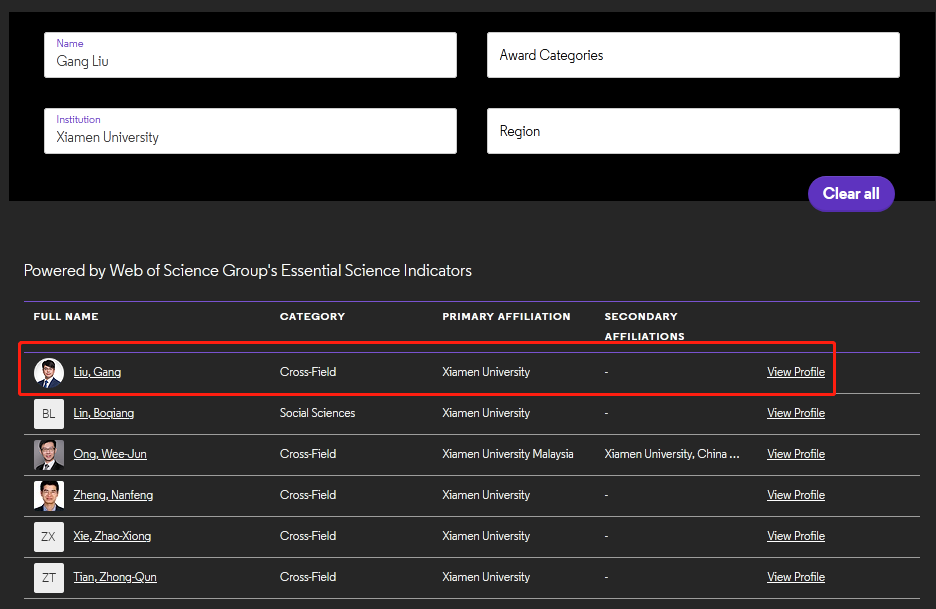The height and width of the screenshot is (609, 936).
Task: View Profile for Ong, Wee-Jun
Action: [x=795, y=454]
